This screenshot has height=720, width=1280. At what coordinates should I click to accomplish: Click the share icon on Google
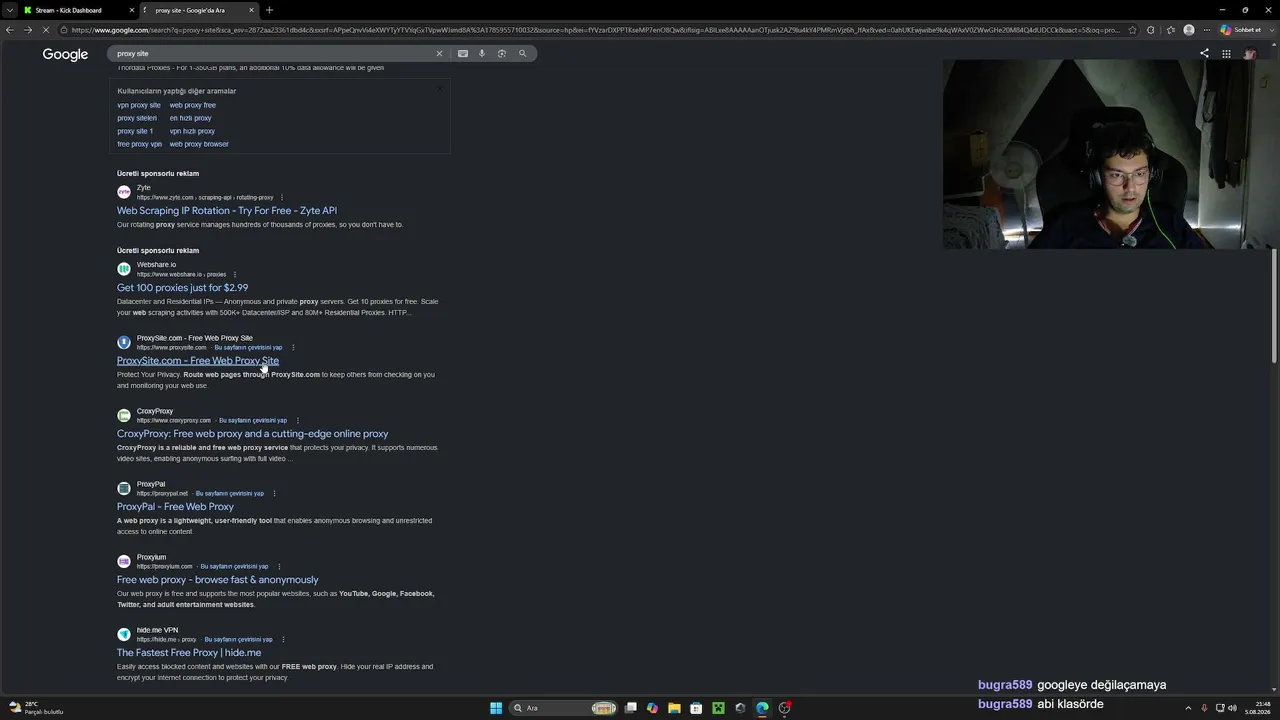tap(1204, 54)
